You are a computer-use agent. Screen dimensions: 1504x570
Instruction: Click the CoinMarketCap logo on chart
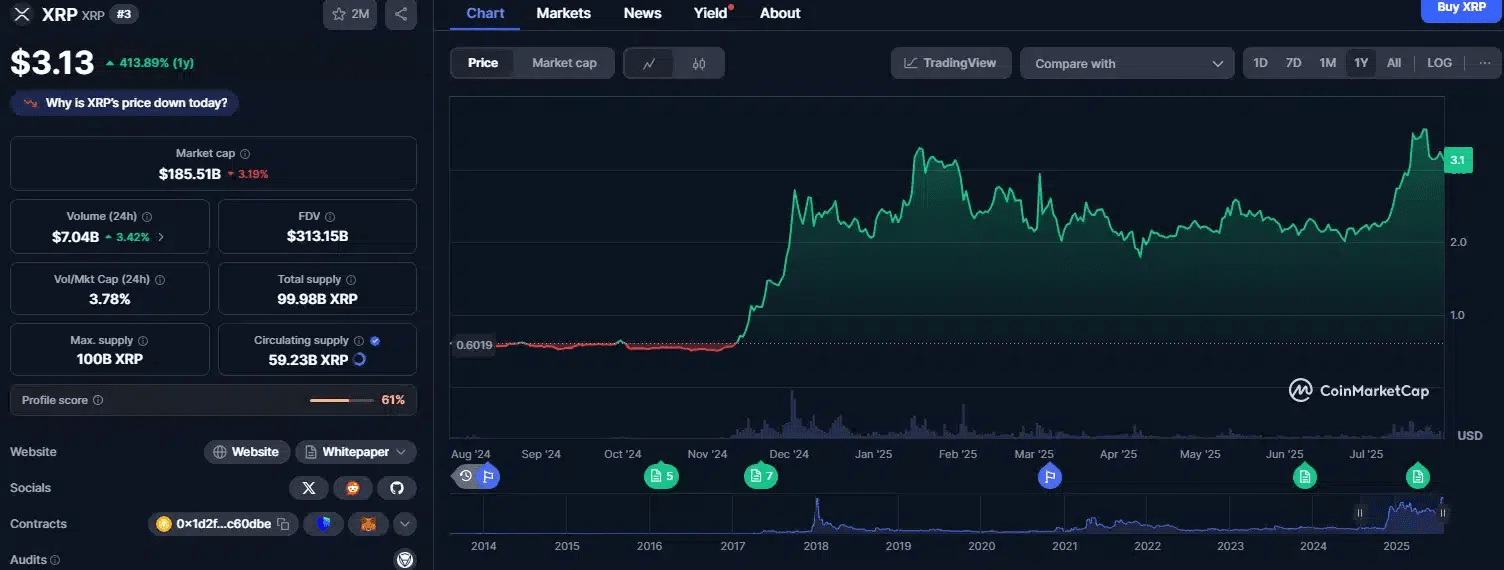click(x=1358, y=391)
